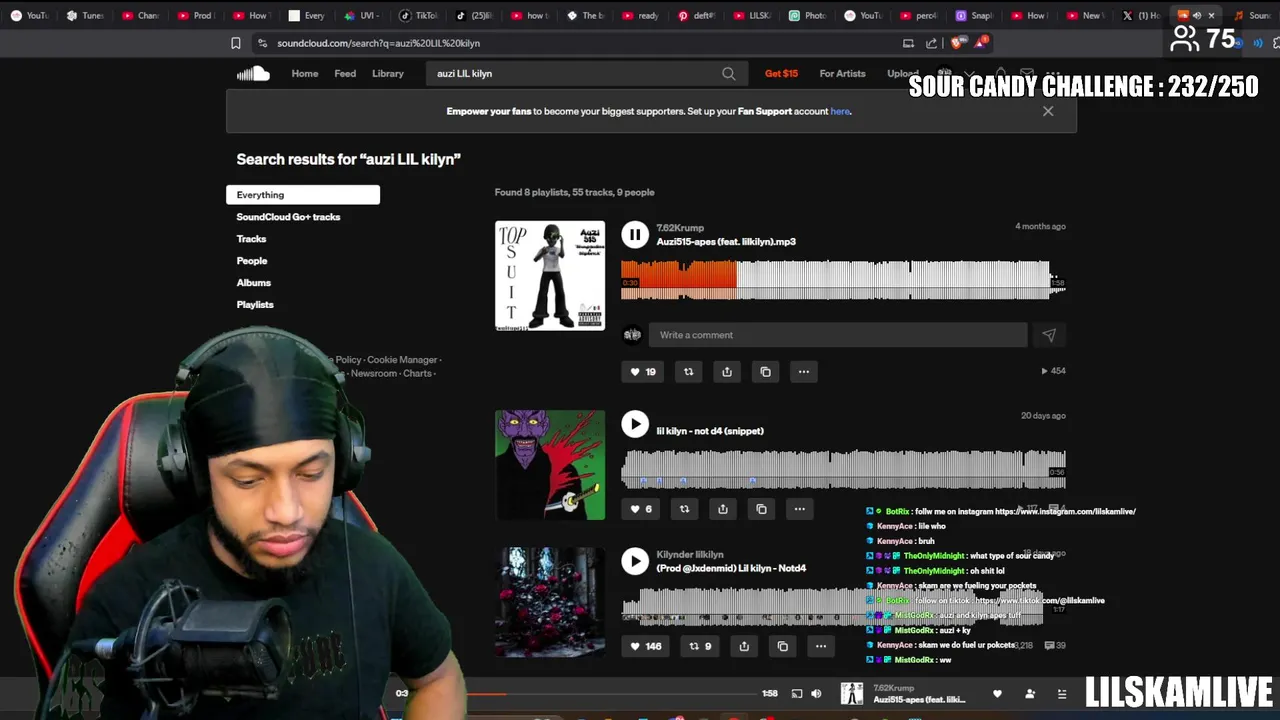Repost the Auzi515-apes track
The image size is (1280, 720).
point(688,371)
